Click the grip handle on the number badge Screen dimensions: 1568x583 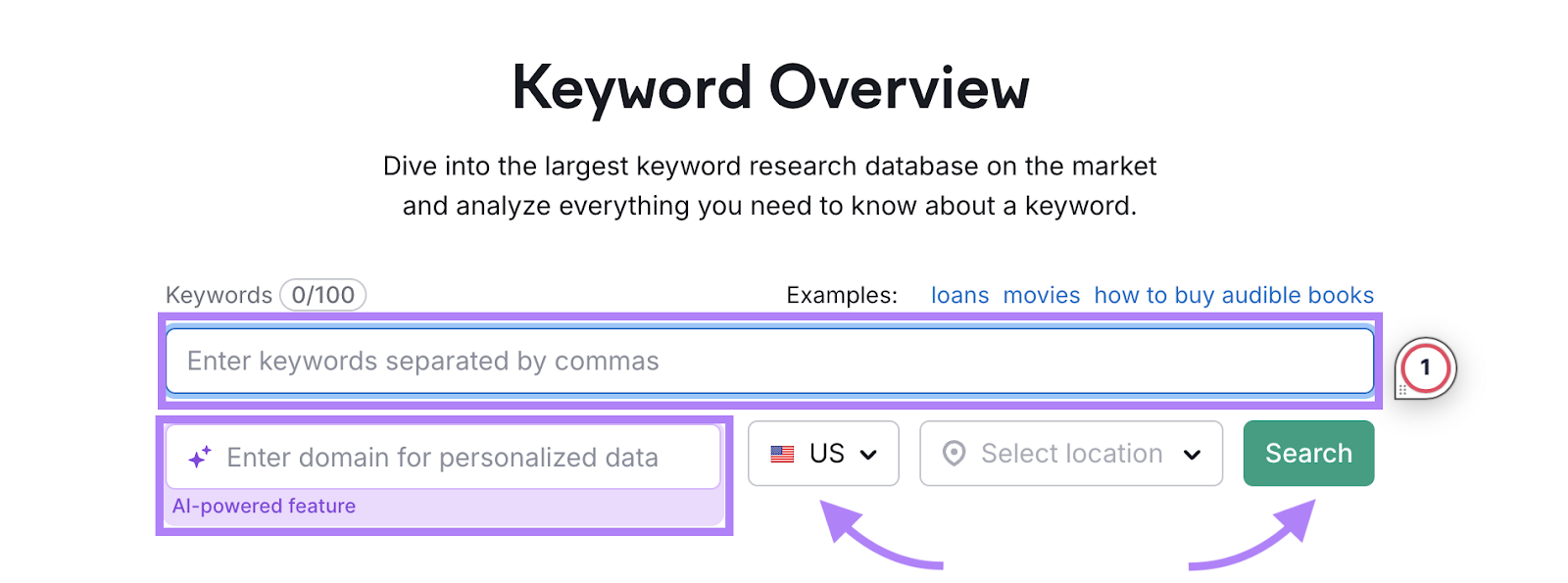click(1402, 390)
